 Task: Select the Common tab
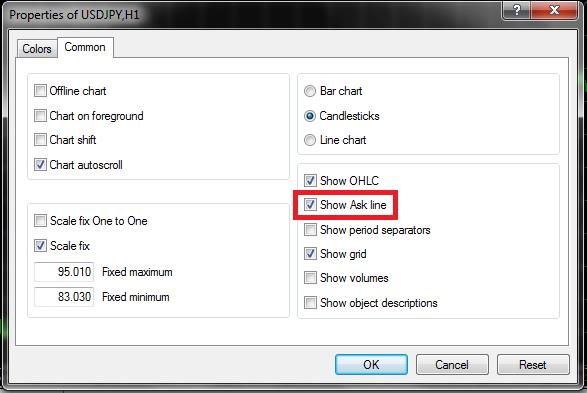(x=85, y=47)
